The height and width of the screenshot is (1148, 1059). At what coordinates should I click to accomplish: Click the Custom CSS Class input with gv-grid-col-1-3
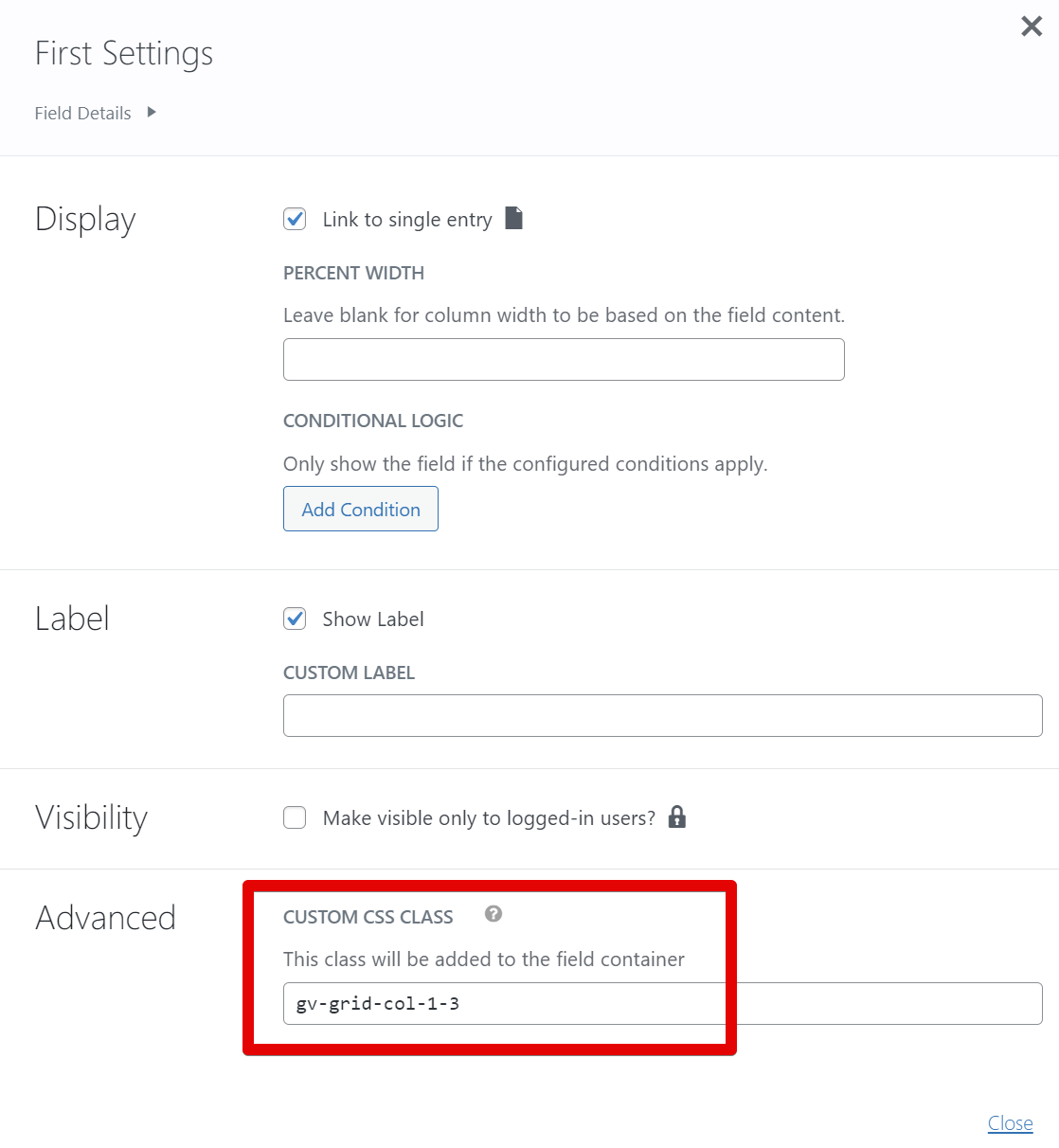click(x=662, y=1004)
